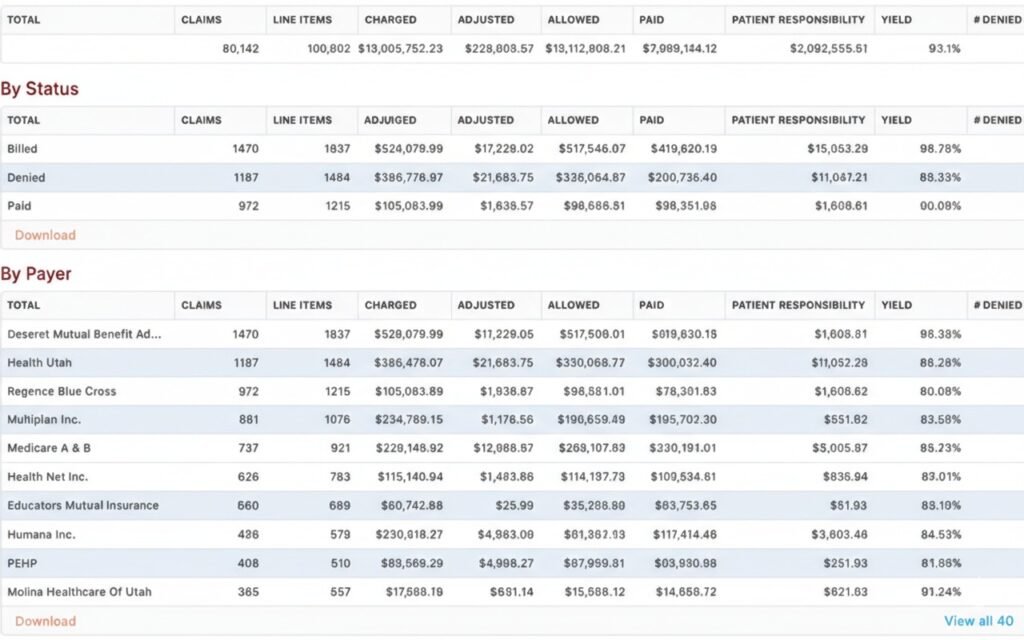1024x640 pixels.
Task: Click Patient Responsibility header in By Payer table
Action: coord(797,305)
